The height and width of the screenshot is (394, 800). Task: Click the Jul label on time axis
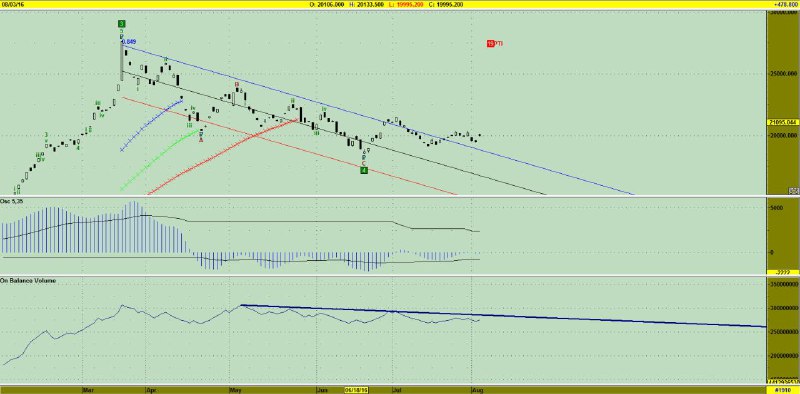(396, 390)
